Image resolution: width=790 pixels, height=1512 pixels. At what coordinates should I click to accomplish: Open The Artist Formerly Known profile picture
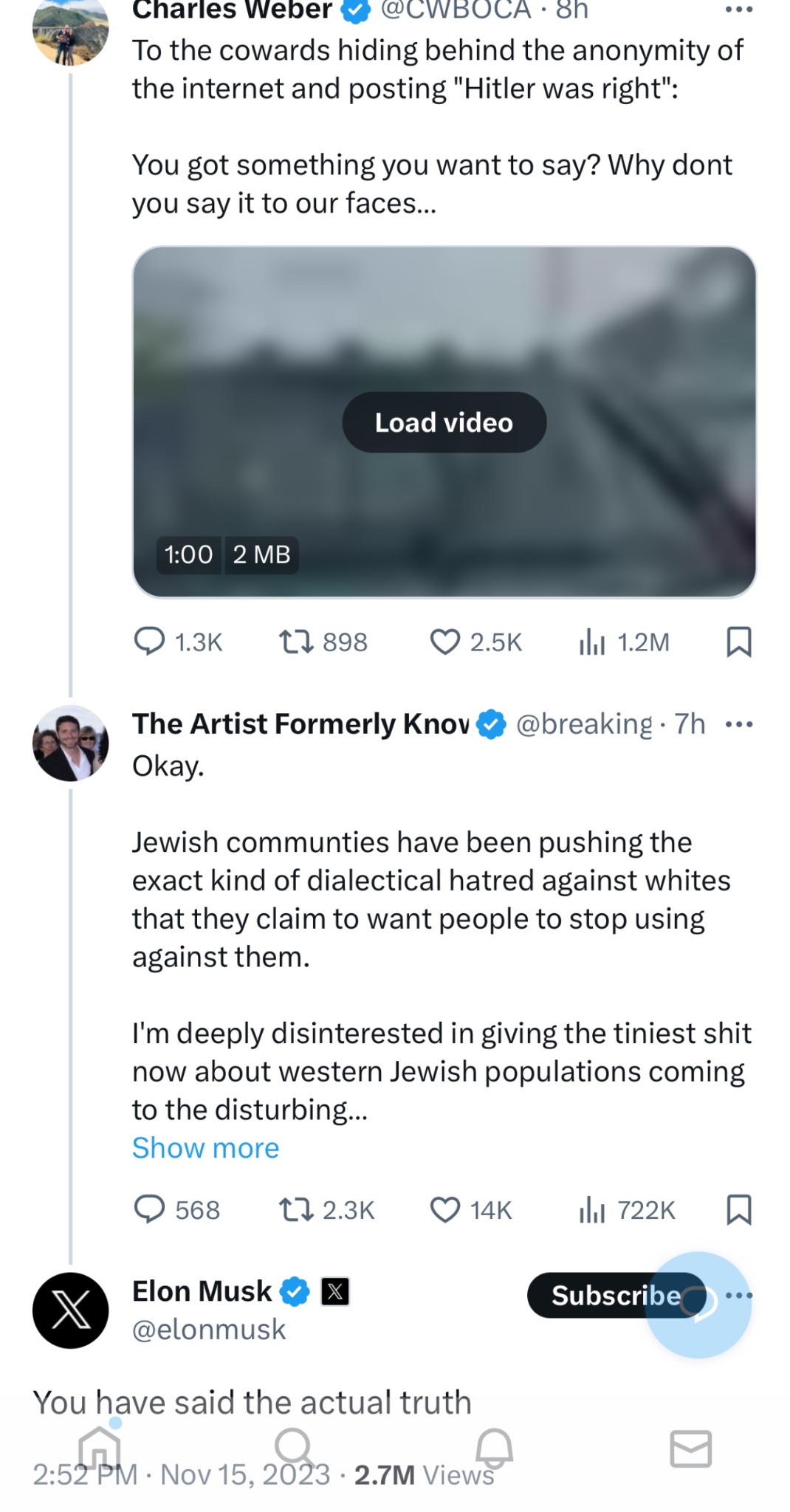click(71, 743)
